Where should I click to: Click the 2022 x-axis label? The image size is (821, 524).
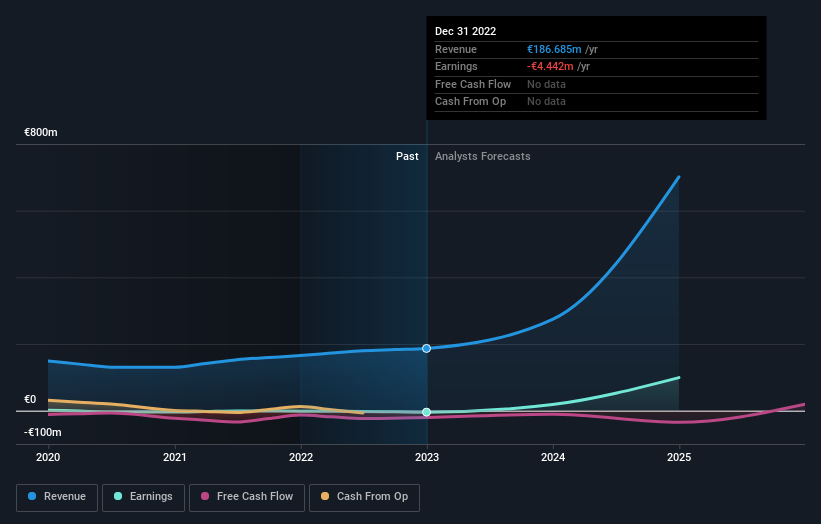click(301, 457)
